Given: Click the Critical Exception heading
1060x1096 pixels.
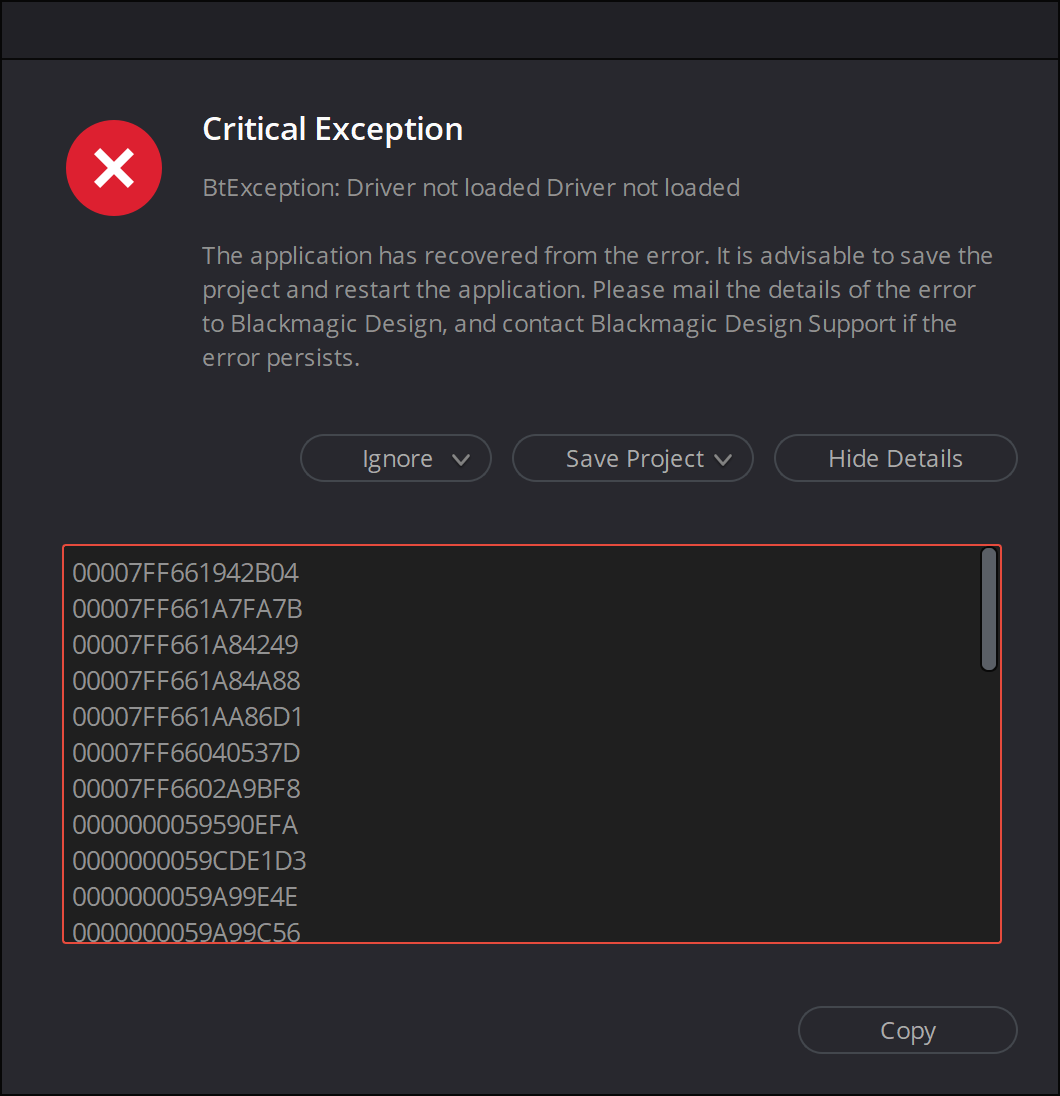Looking at the screenshot, I should click(333, 129).
